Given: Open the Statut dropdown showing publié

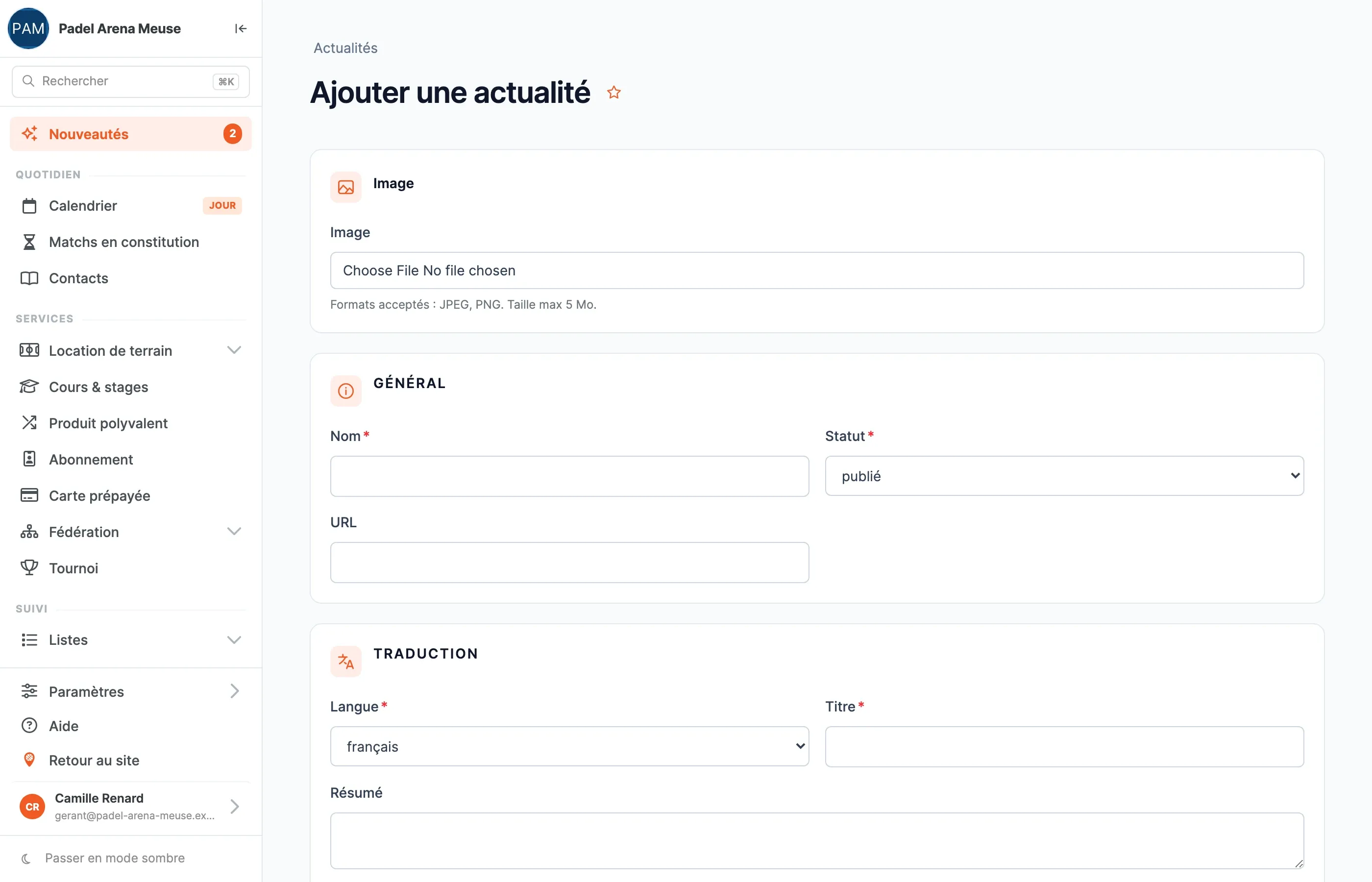Looking at the screenshot, I should [1064, 476].
